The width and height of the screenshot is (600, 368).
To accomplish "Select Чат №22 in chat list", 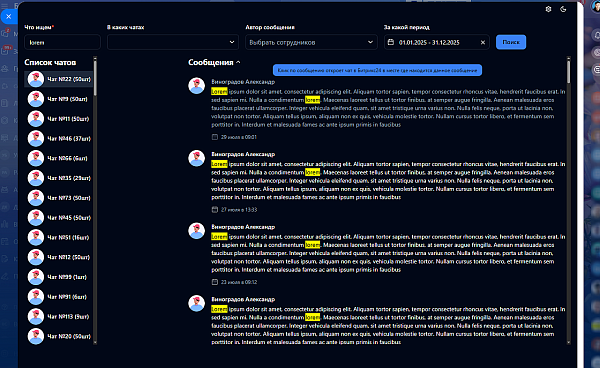I will tap(59, 79).
